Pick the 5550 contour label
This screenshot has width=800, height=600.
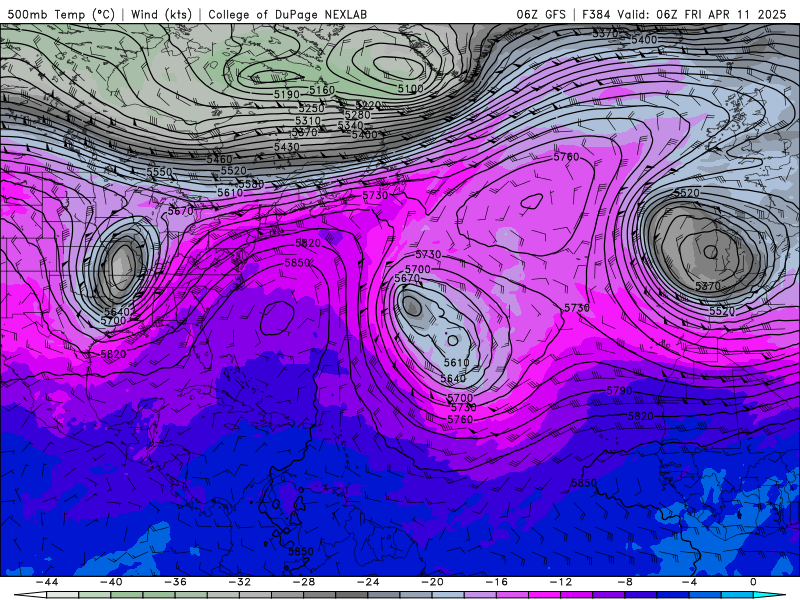coord(159,172)
